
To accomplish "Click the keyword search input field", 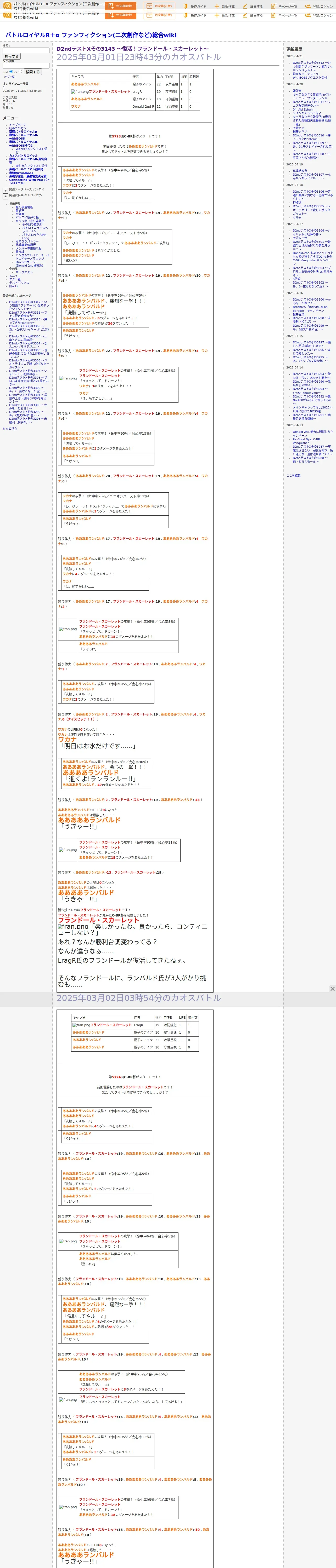I will click(26, 50).
